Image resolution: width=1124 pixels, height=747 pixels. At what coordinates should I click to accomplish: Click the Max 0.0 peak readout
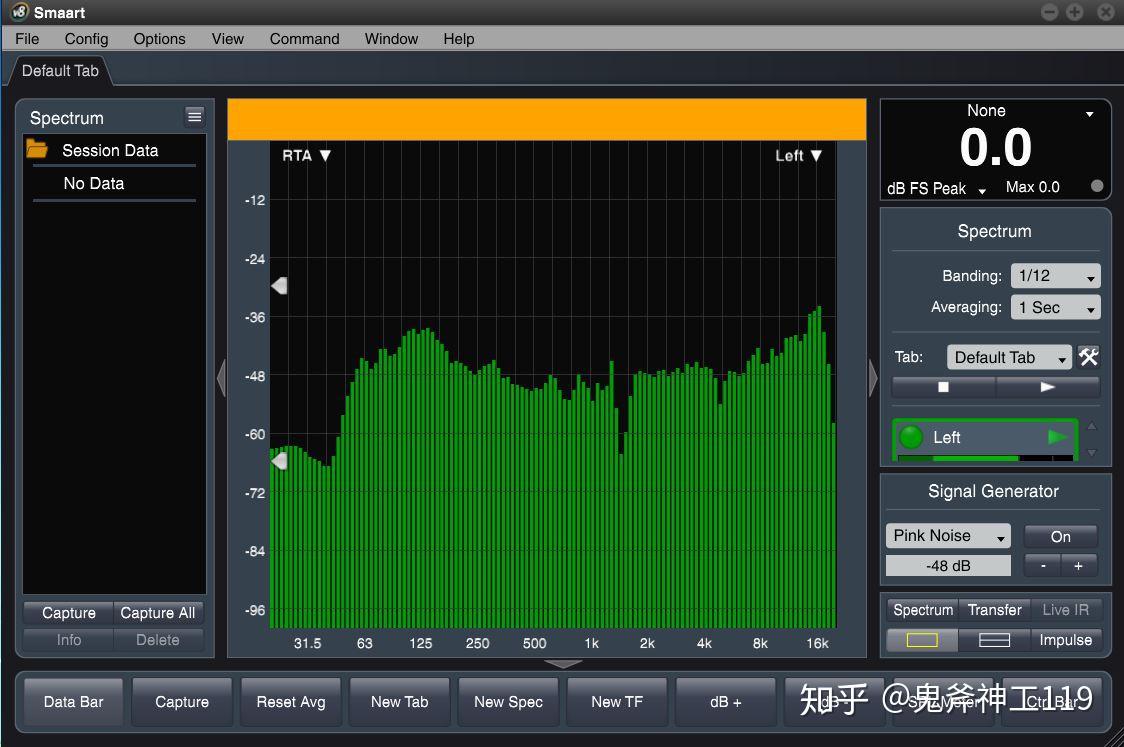[x=1032, y=187]
